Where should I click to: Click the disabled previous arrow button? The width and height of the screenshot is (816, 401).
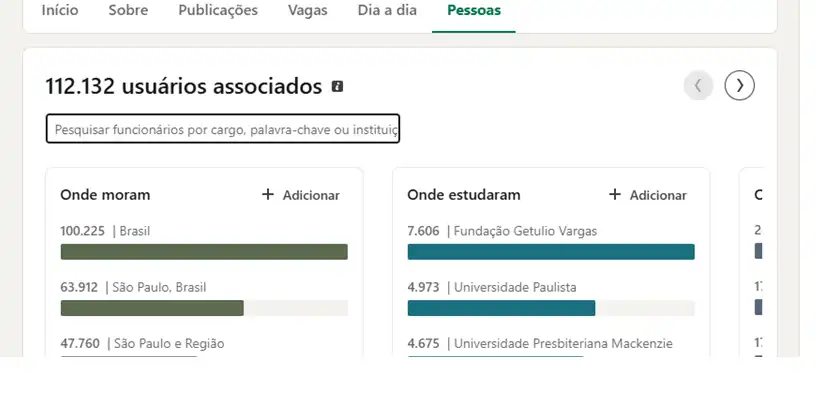(x=698, y=85)
